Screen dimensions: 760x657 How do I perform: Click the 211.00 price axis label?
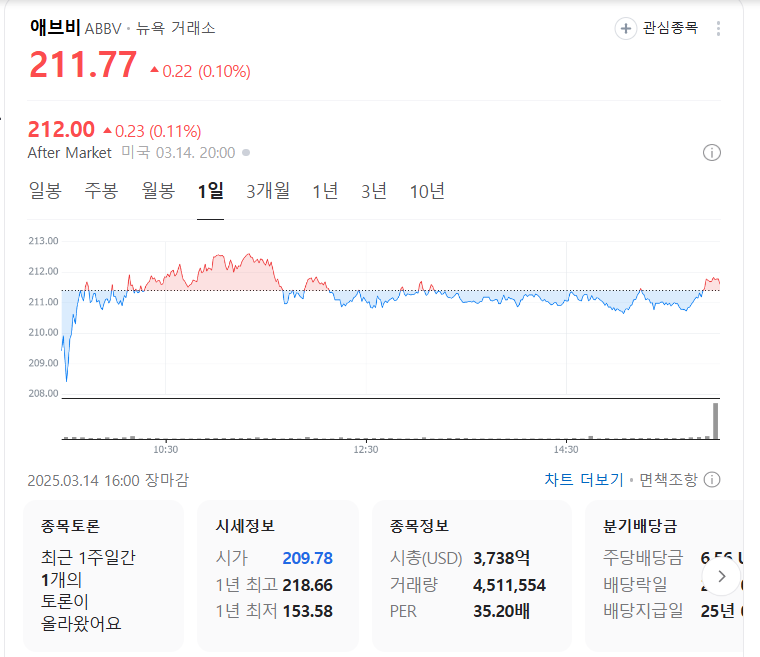(43, 302)
